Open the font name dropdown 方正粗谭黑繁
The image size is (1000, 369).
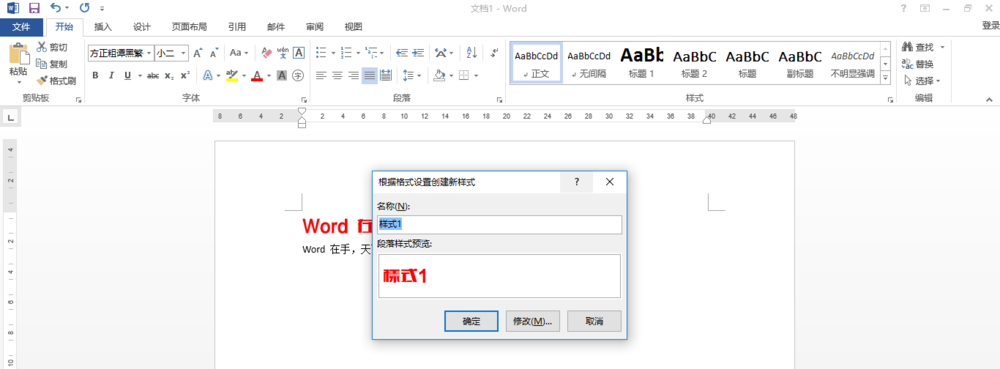pos(149,54)
